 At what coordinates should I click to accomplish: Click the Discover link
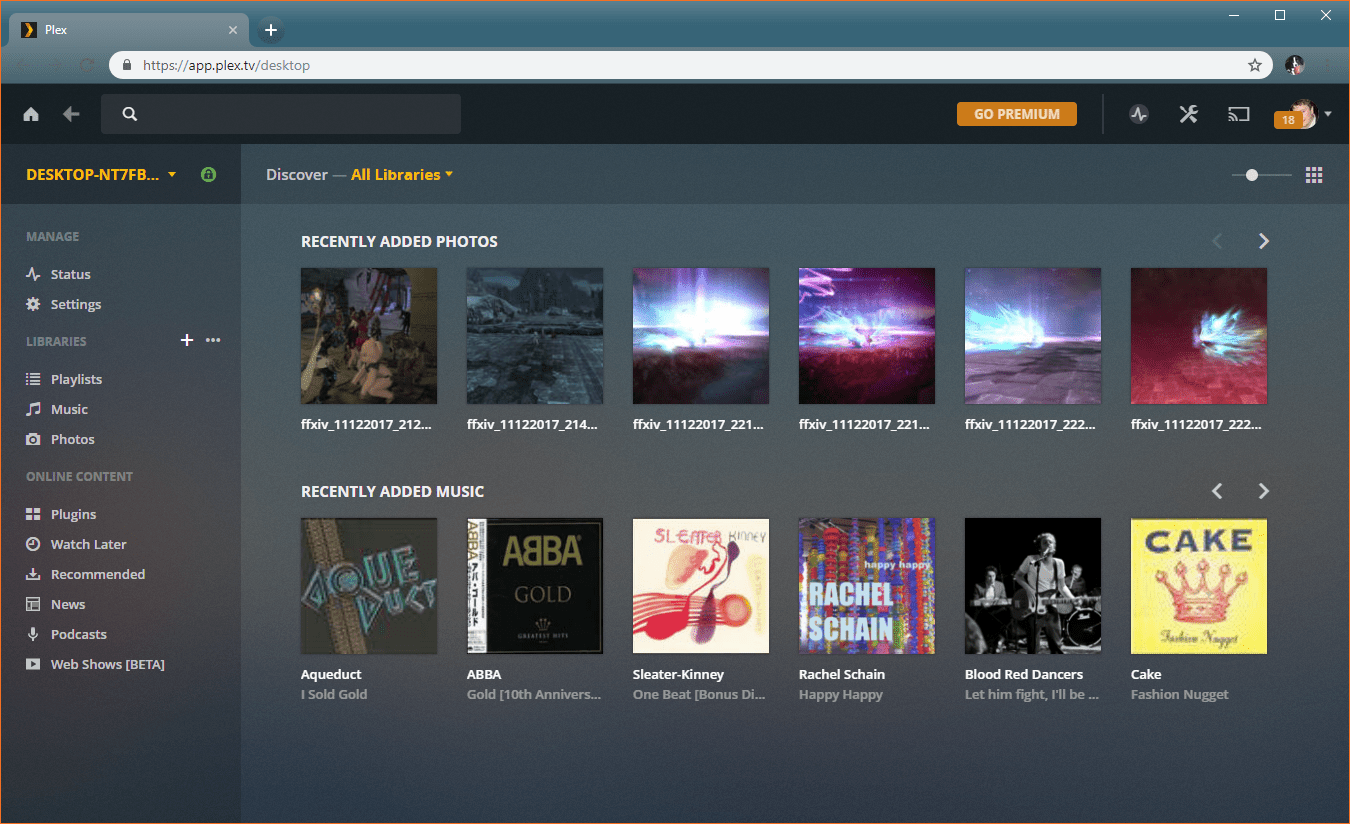(x=297, y=174)
